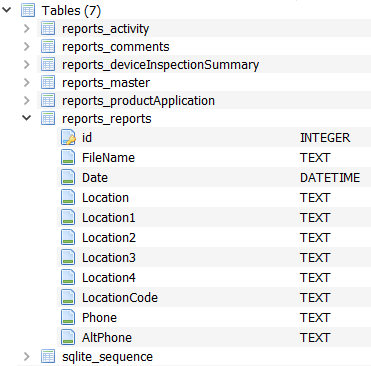Viewport: 371px width, 366px height.
Task: Collapse the Tables (7) node
Action: pos(7,10)
